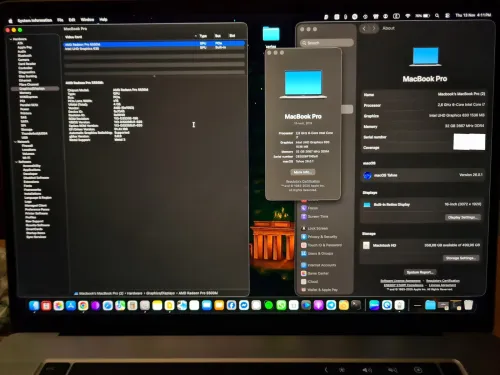
Task: Go back in System Settings navigation
Action: click(364, 28)
